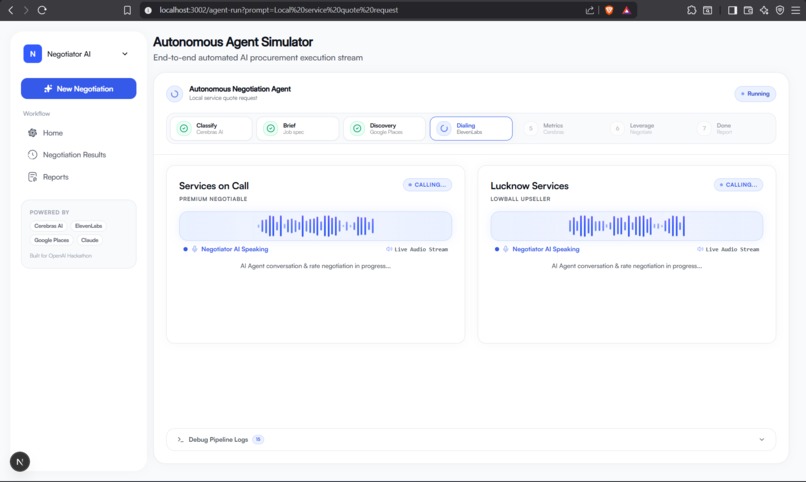Image resolution: width=806 pixels, height=482 pixels.
Task: Open Reports page
Action: coord(56,177)
